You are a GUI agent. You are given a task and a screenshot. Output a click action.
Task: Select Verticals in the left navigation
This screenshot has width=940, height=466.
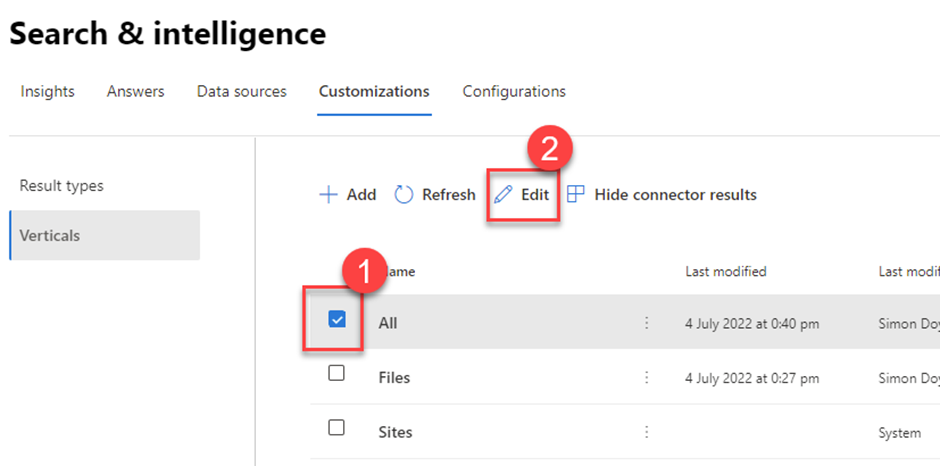pyautogui.click(x=50, y=236)
